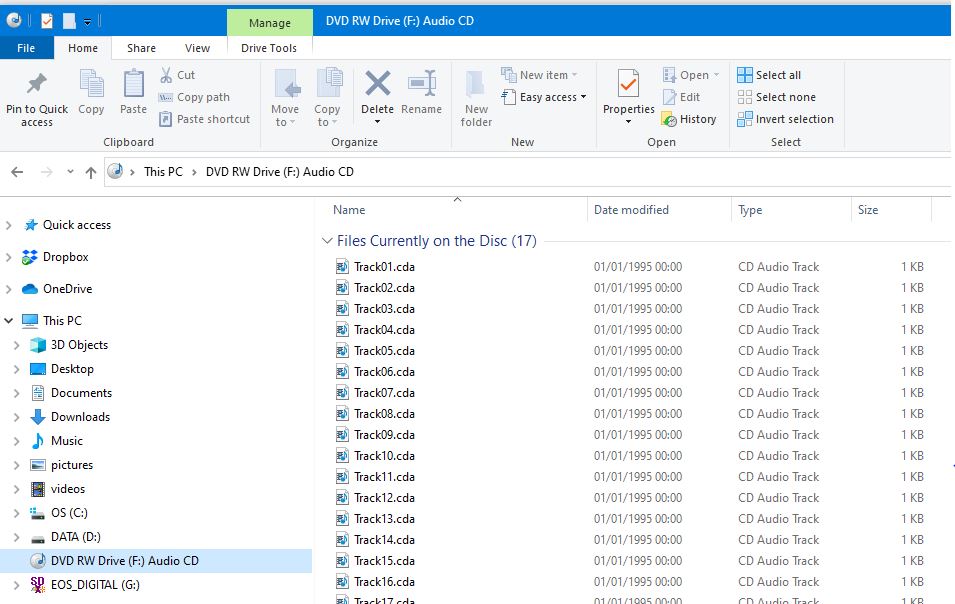The image size is (955, 604).
Task: Select Track05.cda file in the list
Action: (x=384, y=351)
